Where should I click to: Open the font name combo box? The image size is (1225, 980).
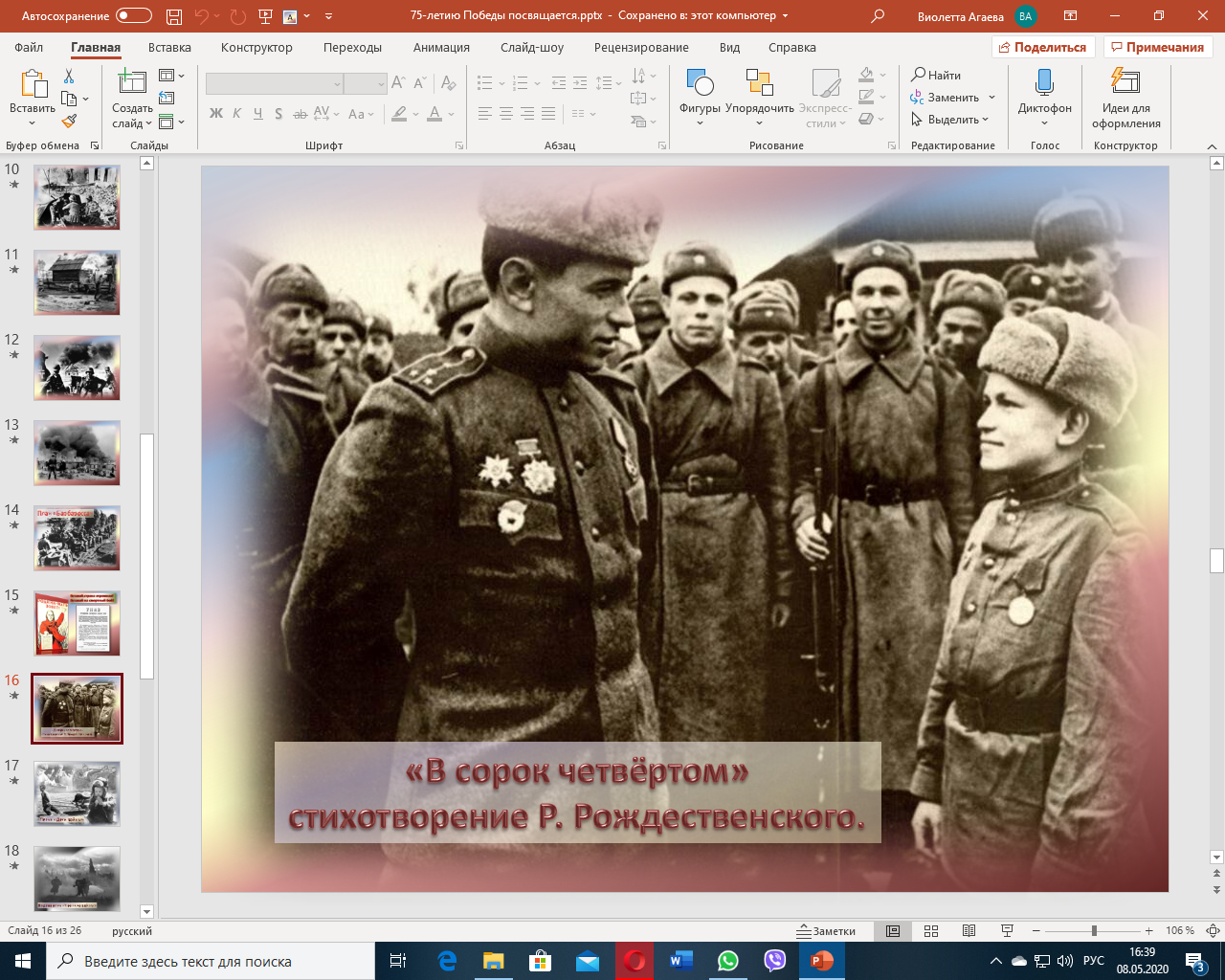point(274,84)
